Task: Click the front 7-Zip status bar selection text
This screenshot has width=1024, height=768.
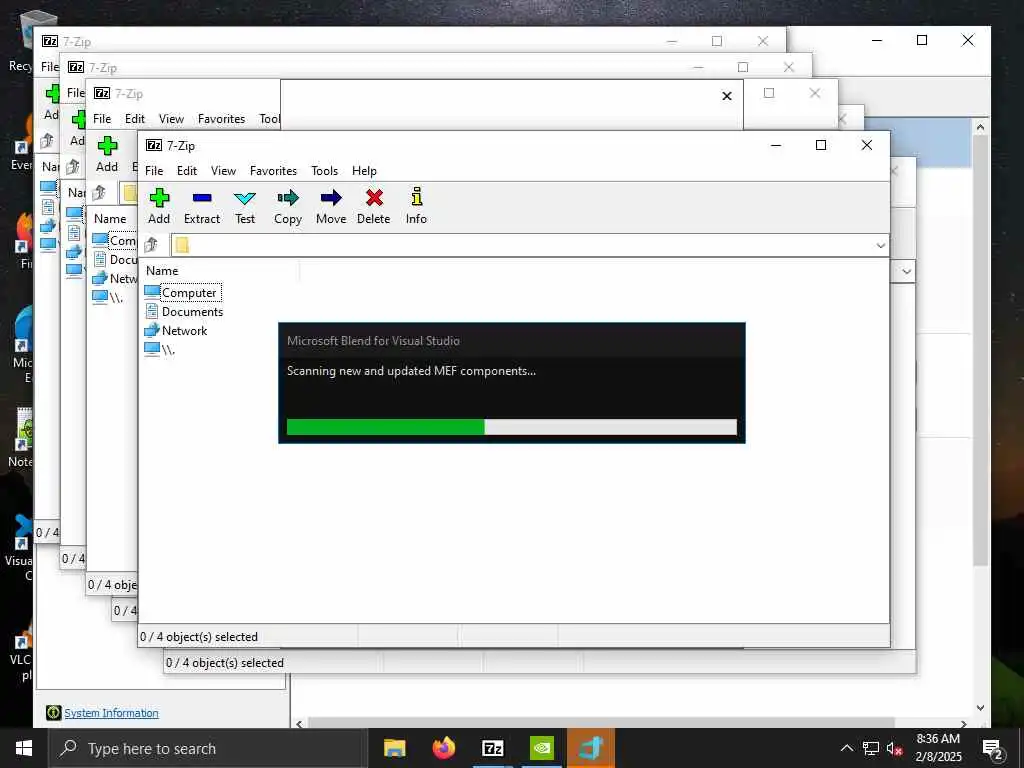Action: point(199,637)
